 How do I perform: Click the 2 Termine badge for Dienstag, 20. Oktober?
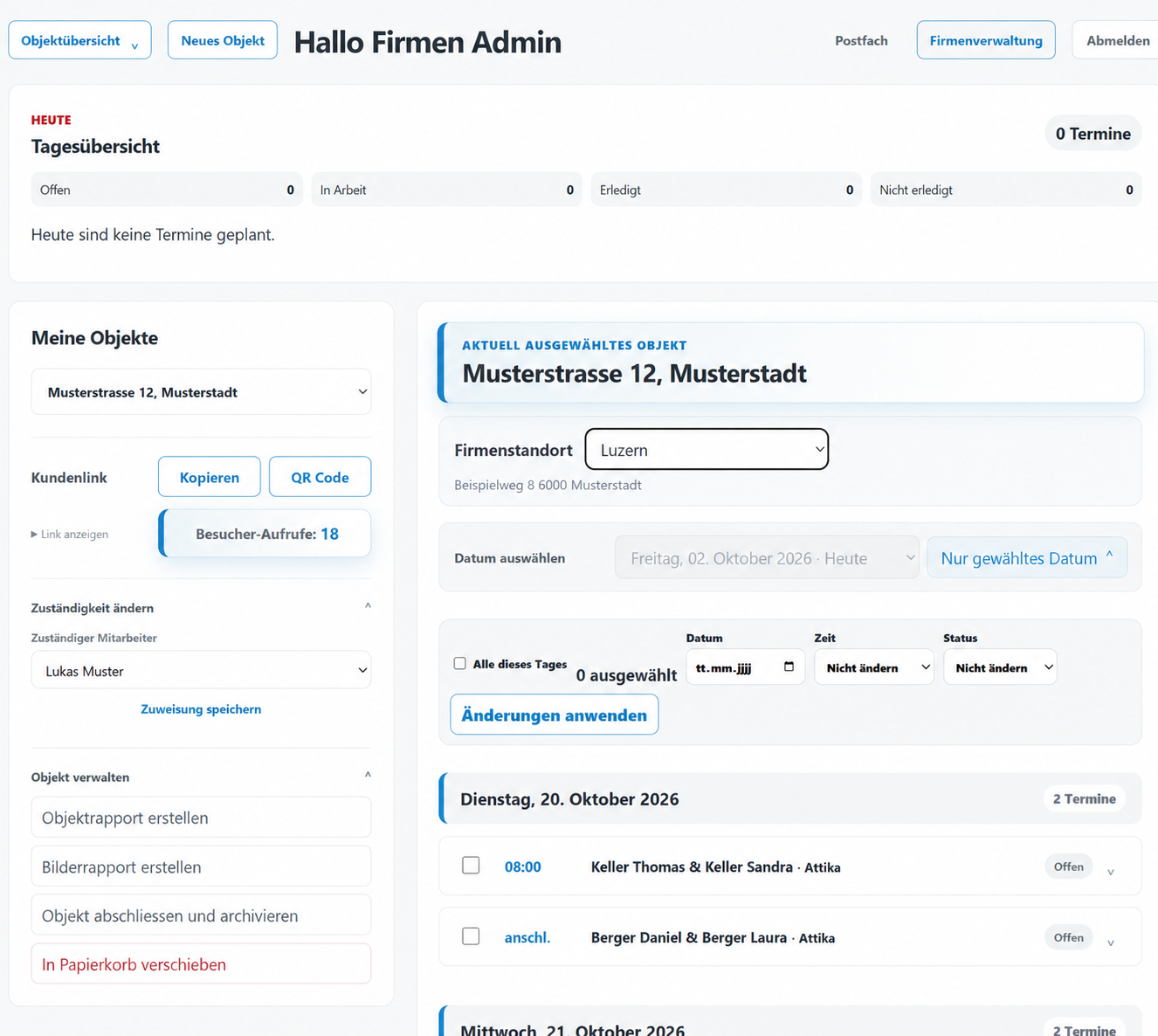1085,798
